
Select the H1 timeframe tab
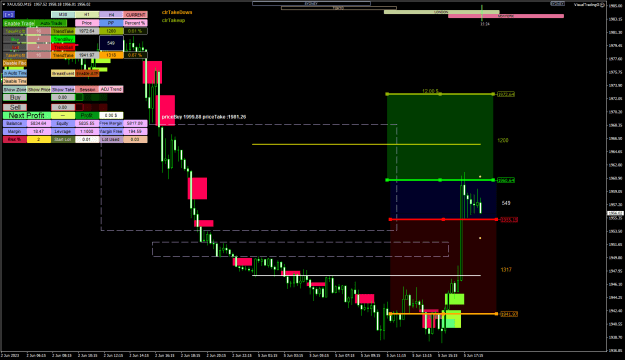[x=86, y=15]
